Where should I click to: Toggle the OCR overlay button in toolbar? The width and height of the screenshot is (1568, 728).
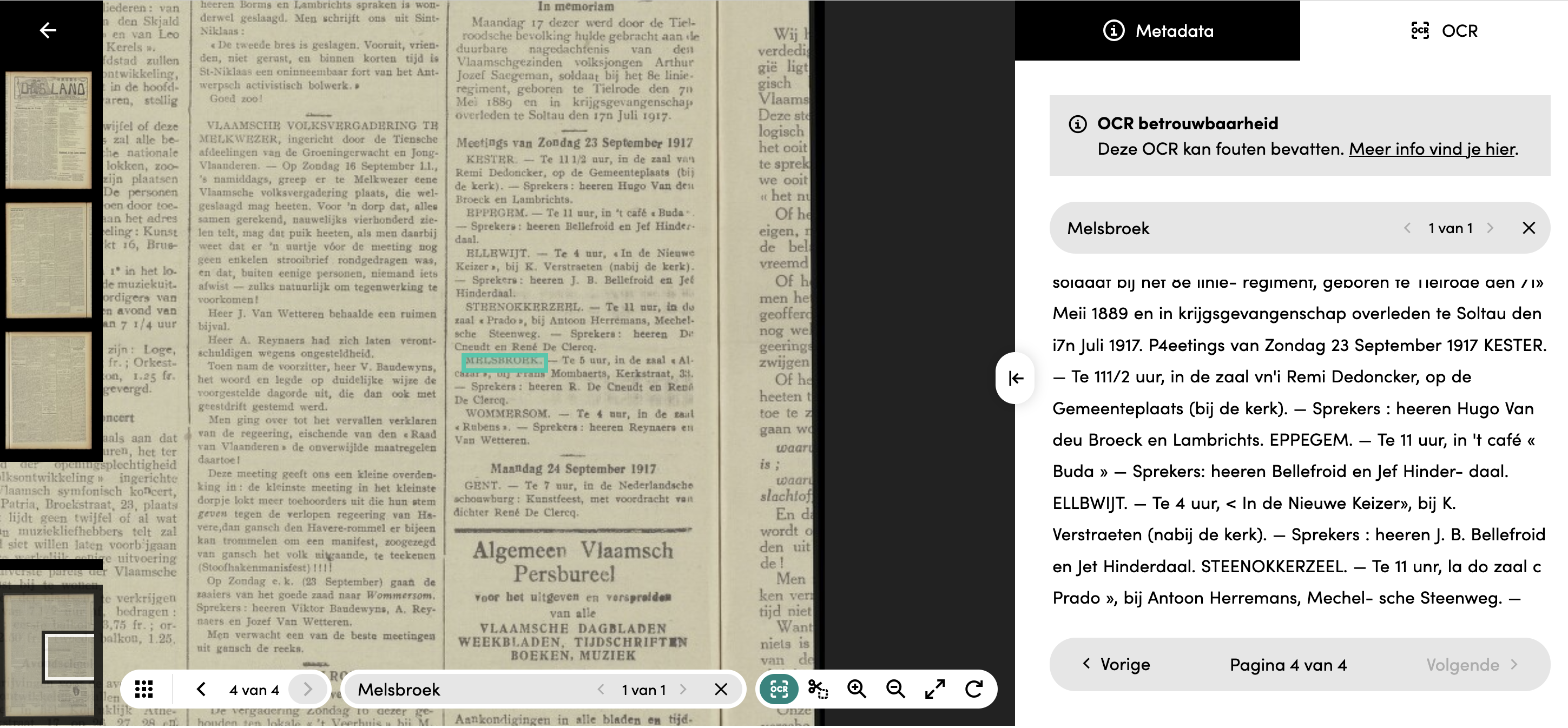[x=779, y=689]
